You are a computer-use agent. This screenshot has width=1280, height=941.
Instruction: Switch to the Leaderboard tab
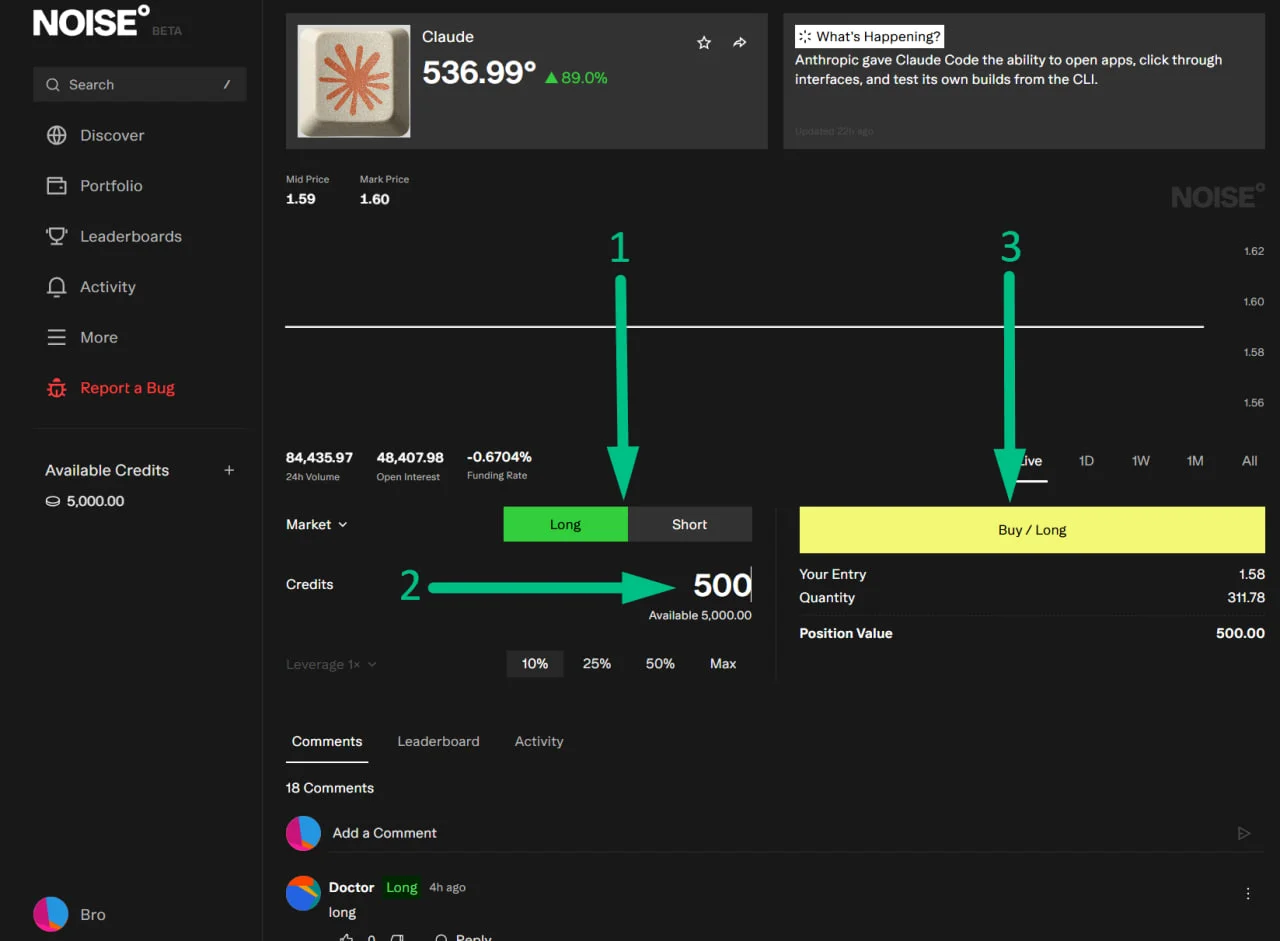(438, 741)
